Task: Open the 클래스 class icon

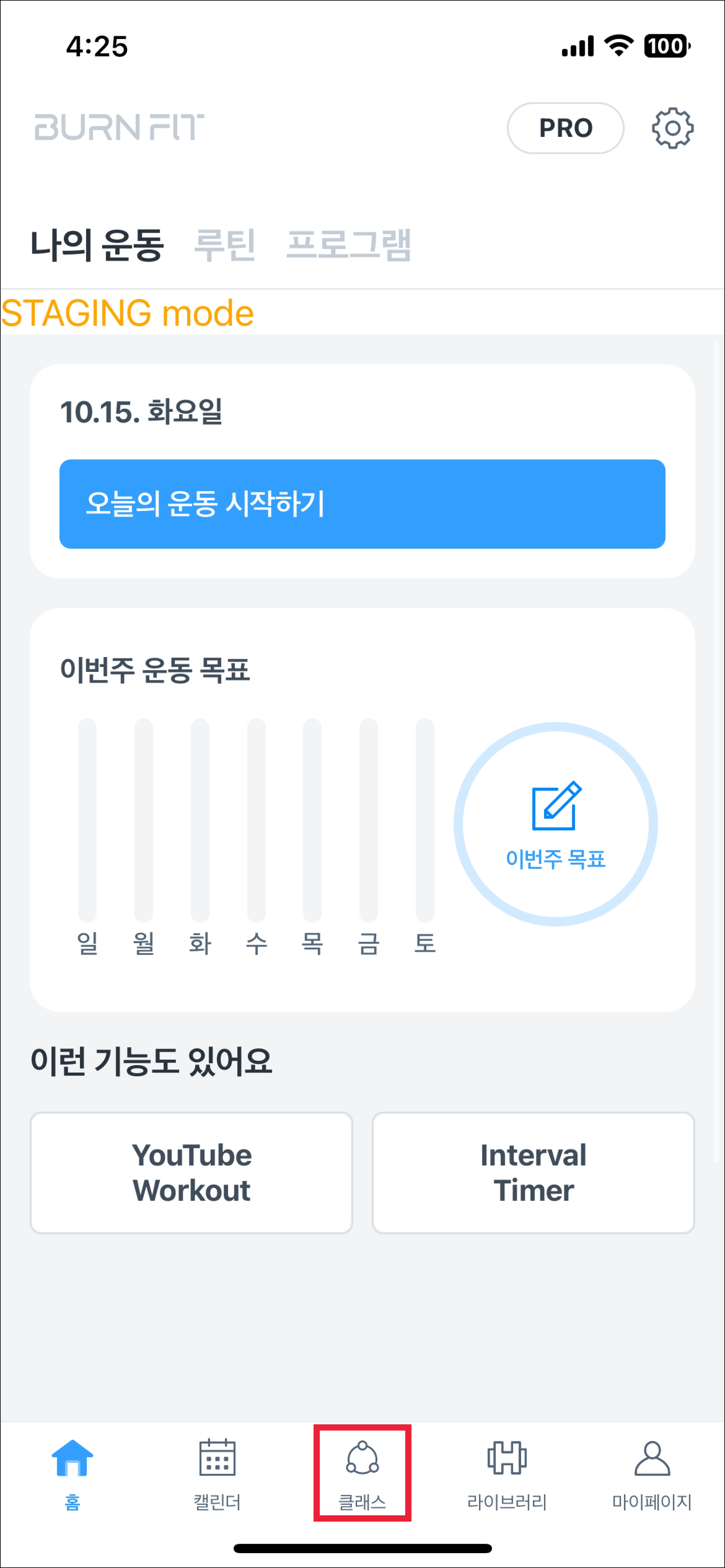Action: click(362, 1458)
